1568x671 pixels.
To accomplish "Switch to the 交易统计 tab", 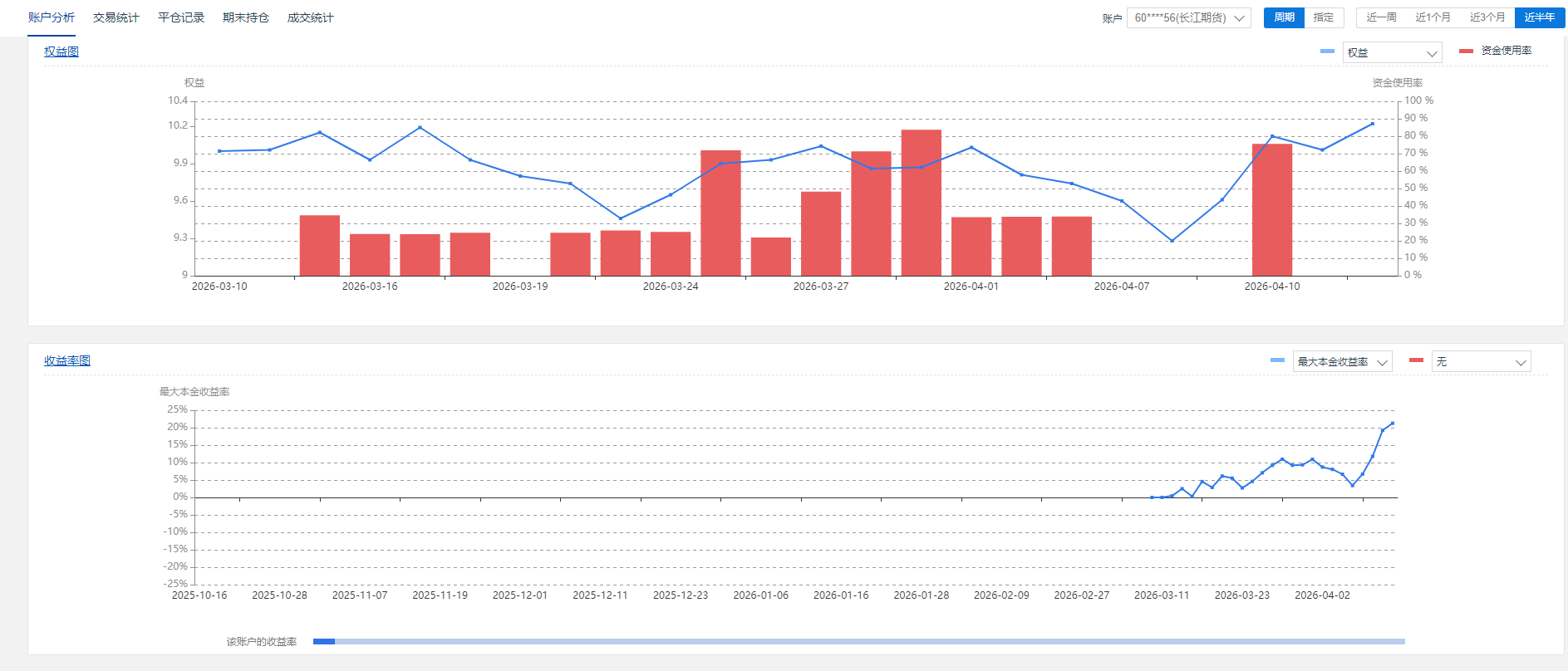I will point(116,17).
